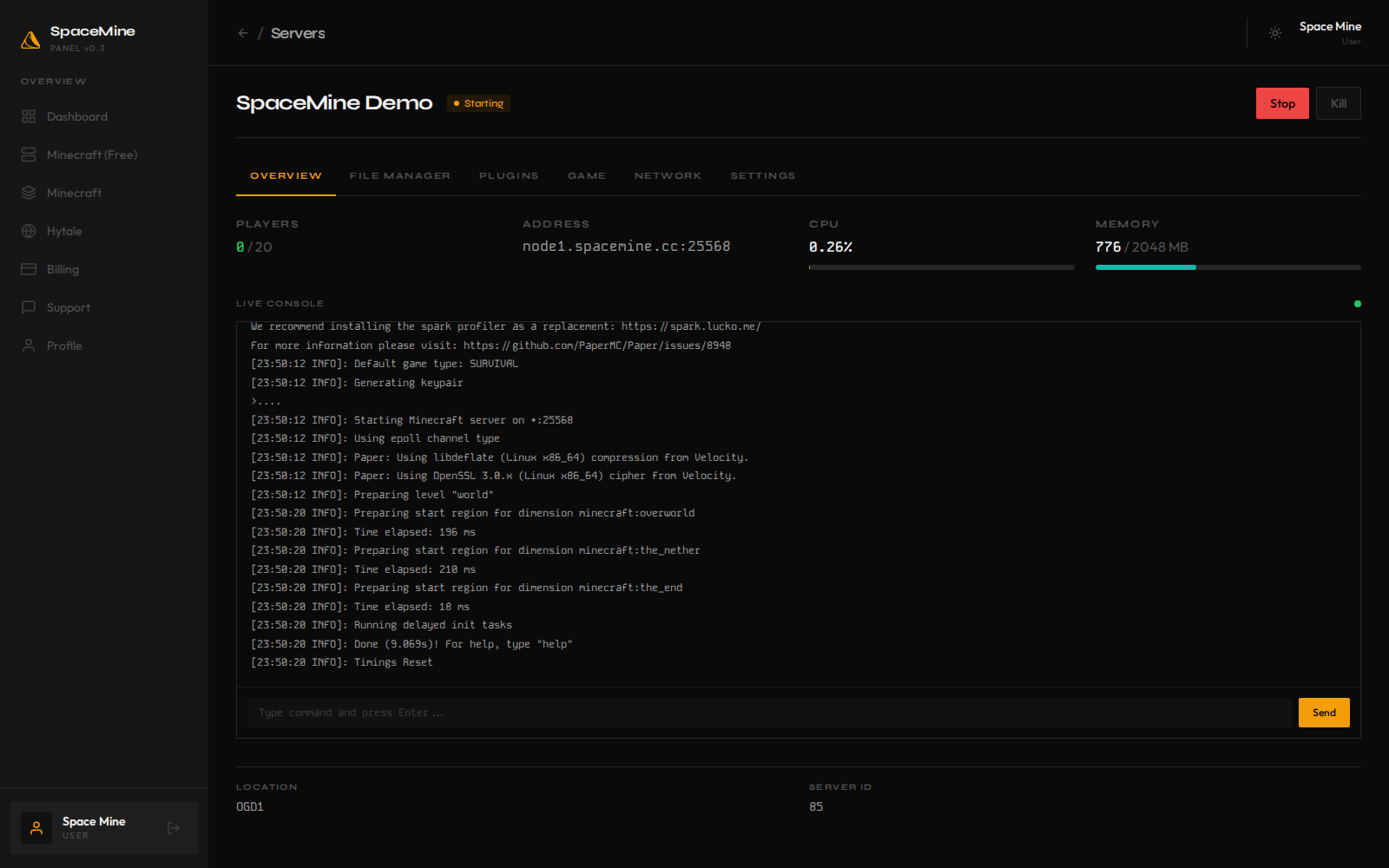Switch to the Game tab
The image size is (1389, 868).
click(x=587, y=176)
